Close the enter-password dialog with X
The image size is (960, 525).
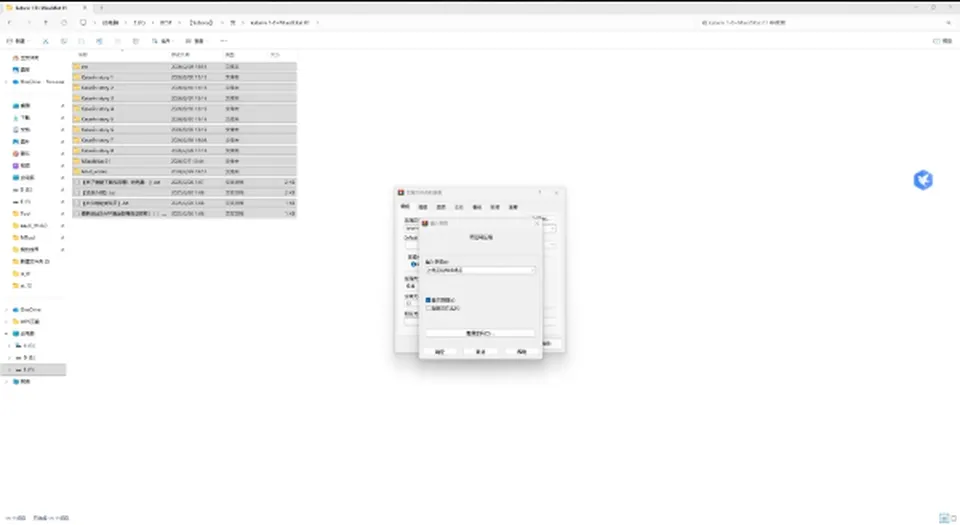(x=536, y=223)
